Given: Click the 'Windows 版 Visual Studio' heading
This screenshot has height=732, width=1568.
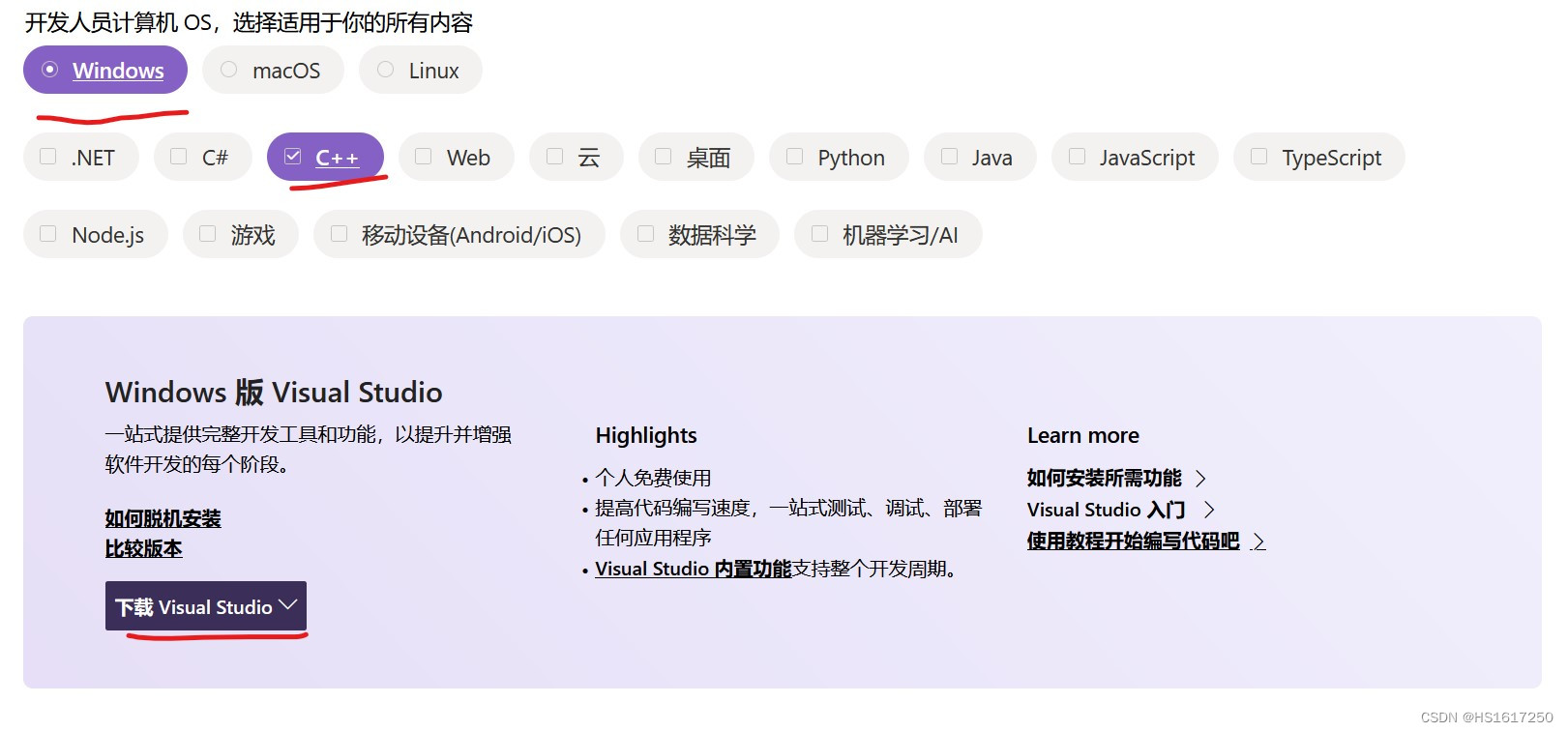Looking at the screenshot, I should [x=274, y=393].
